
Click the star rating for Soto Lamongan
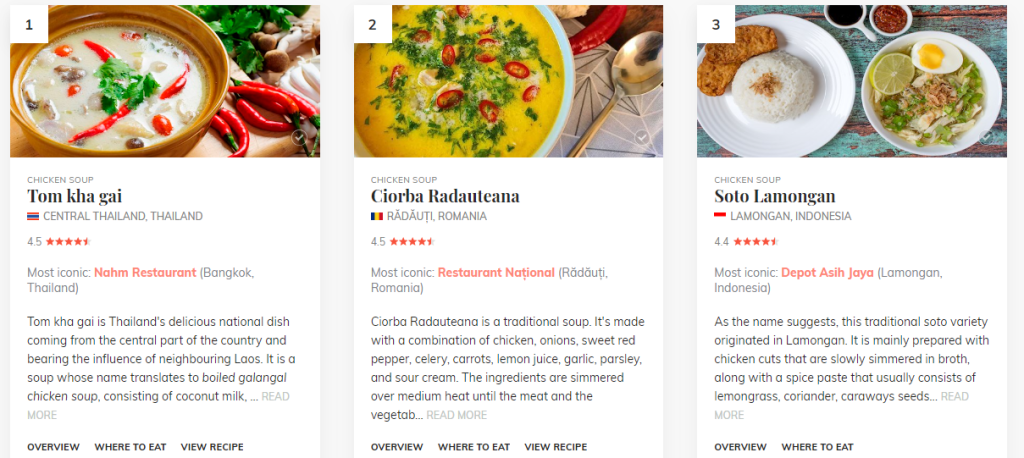pyautogui.click(x=755, y=241)
